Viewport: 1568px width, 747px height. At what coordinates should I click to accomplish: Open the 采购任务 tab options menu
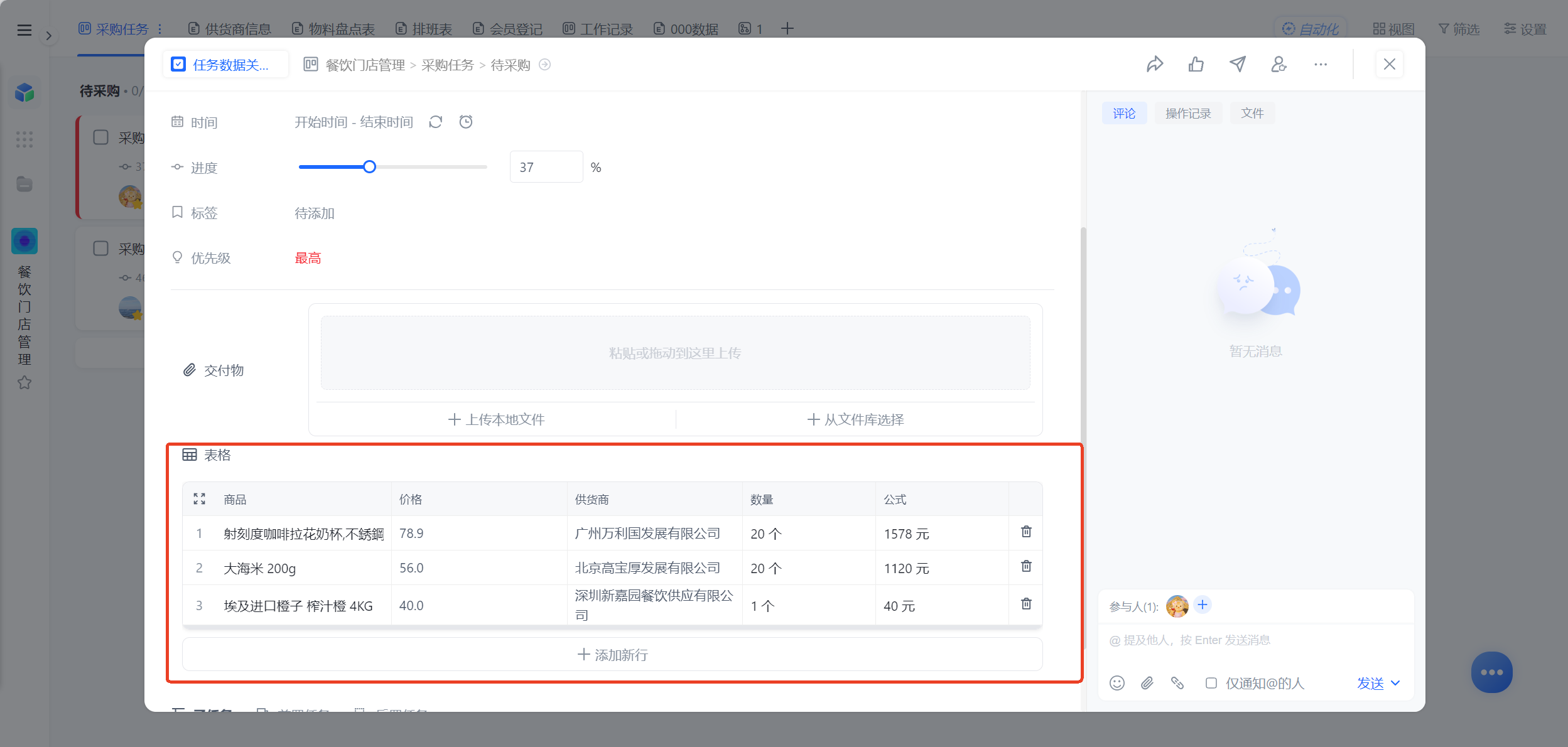[160, 29]
